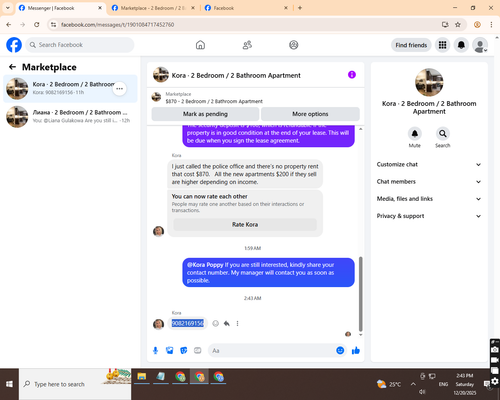The image size is (500, 400).
Task: Click the taskbar Type here to search box
Action: tap(75, 384)
